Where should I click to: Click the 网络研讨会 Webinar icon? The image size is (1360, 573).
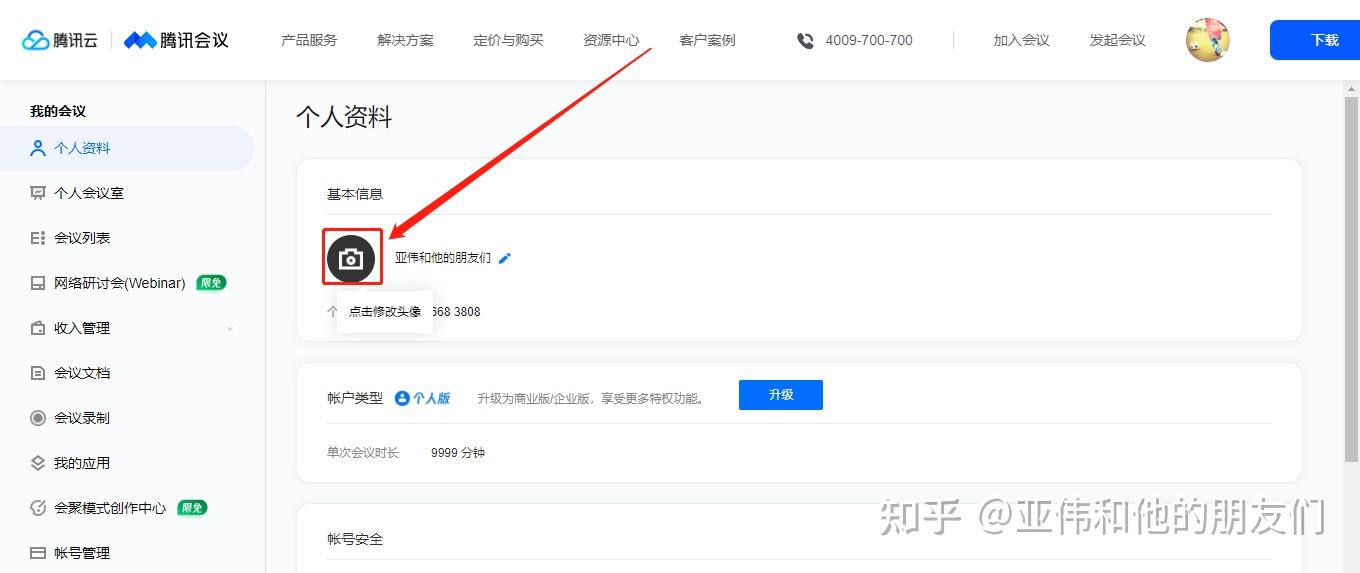(x=38, y=283)
